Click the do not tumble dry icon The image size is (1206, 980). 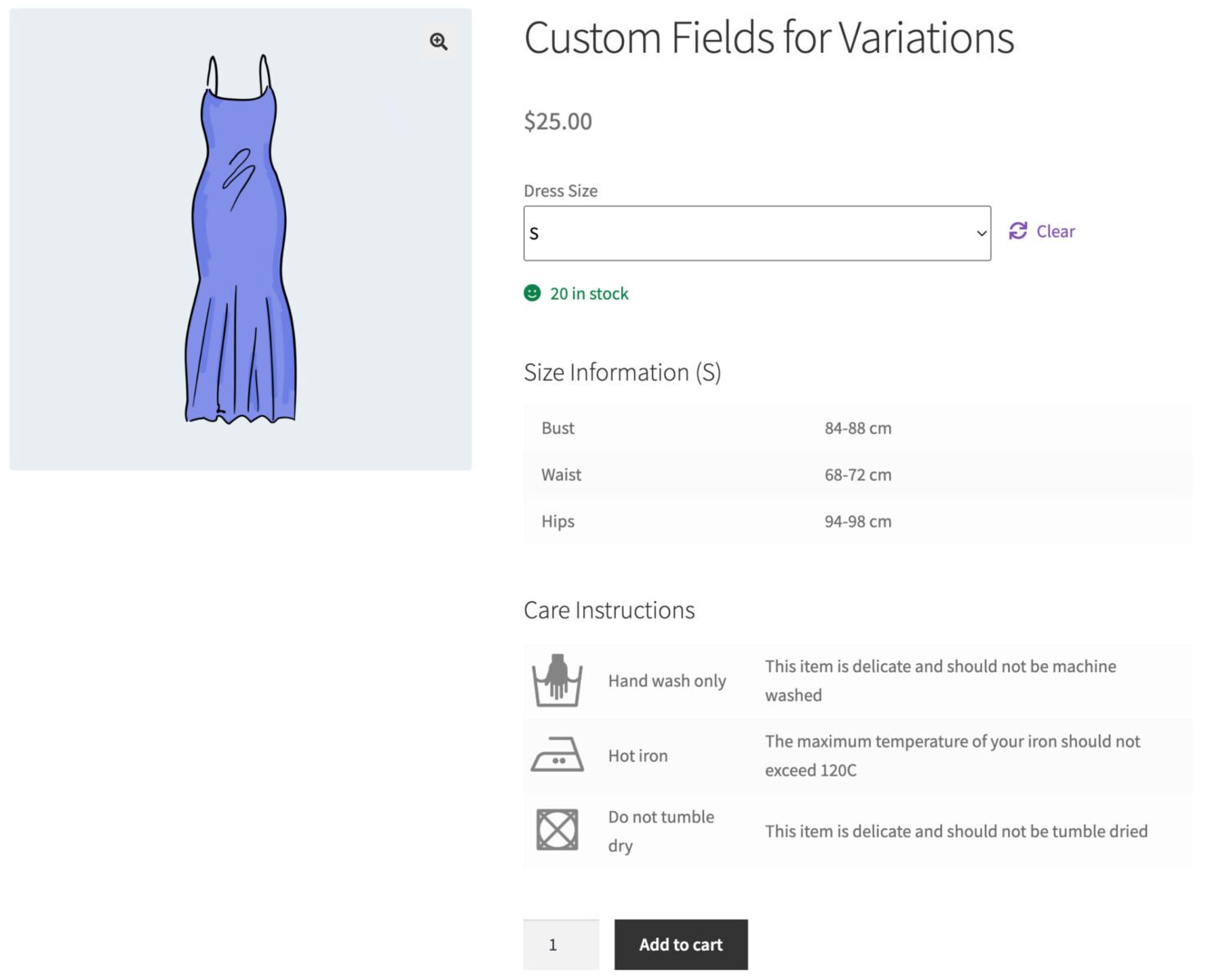[x=558, y=830]
